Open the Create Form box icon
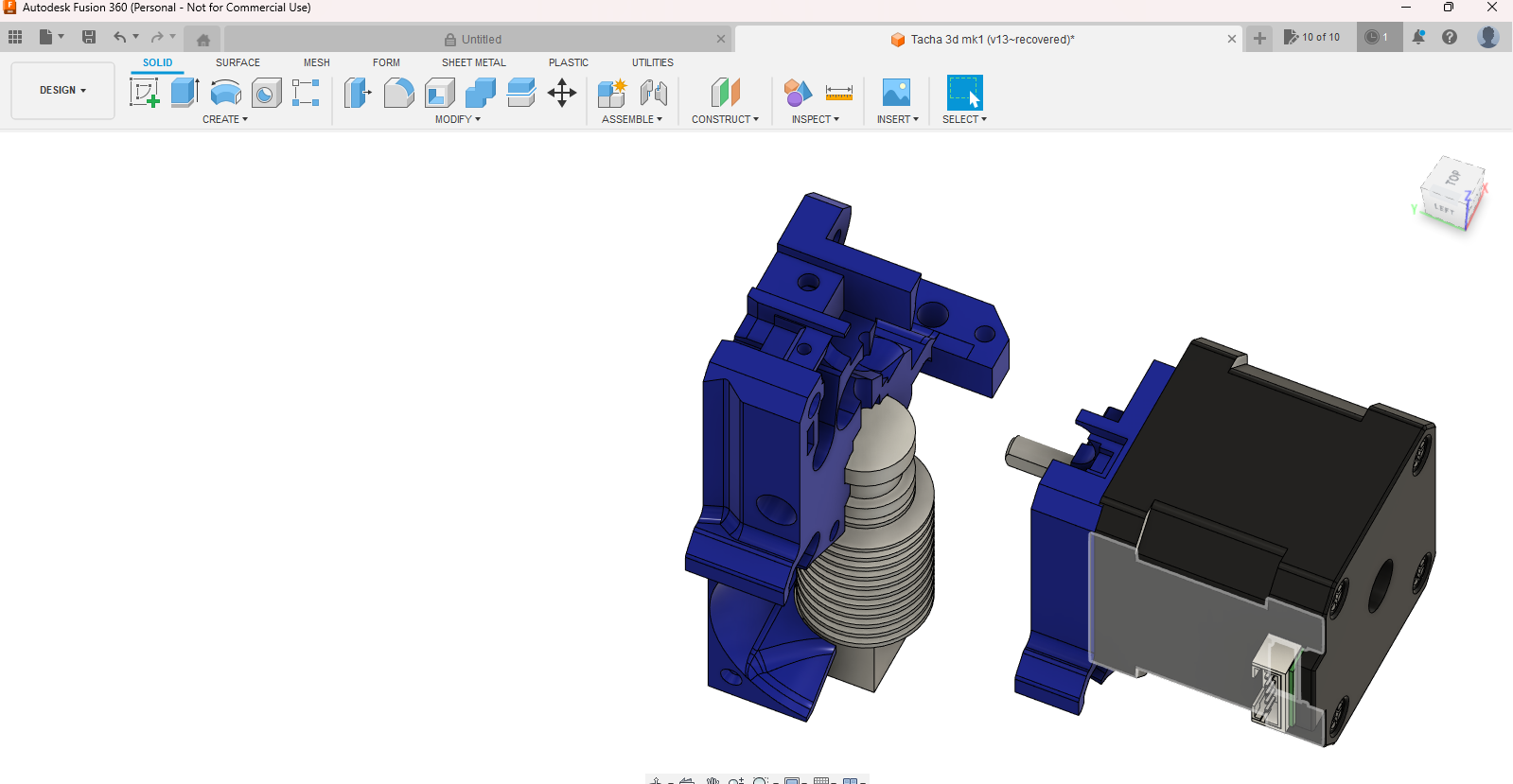1513x784 pixels. click(306, 93)
